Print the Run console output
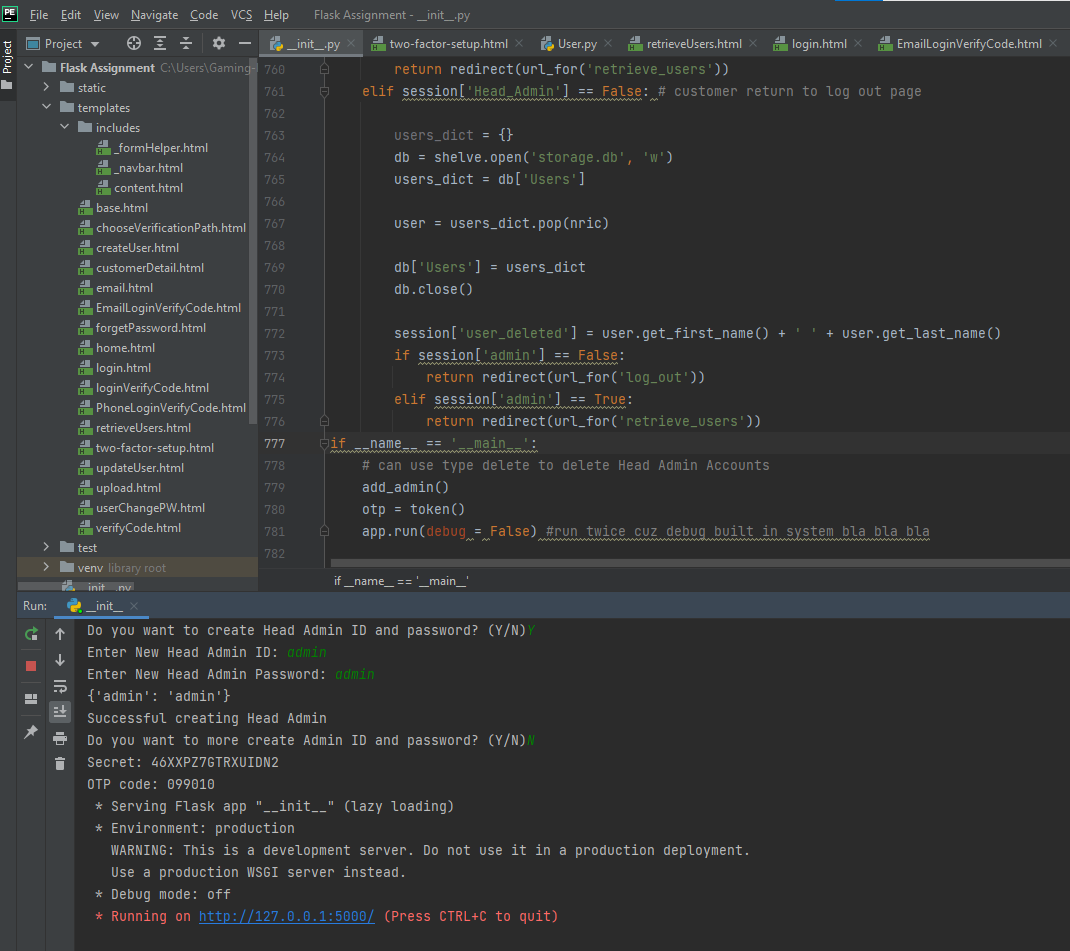The image size is (1070, 951). (60, 738)
